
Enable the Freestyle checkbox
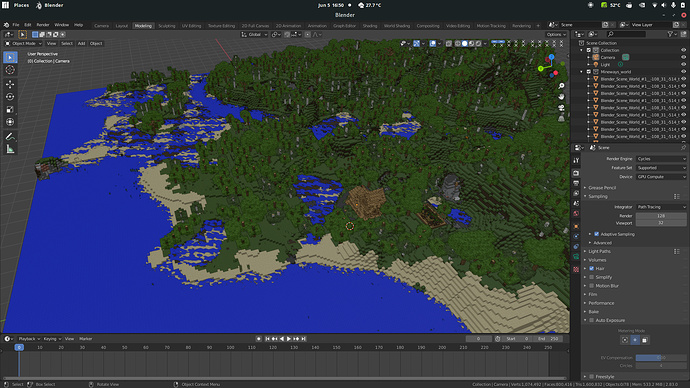(591, 377)
